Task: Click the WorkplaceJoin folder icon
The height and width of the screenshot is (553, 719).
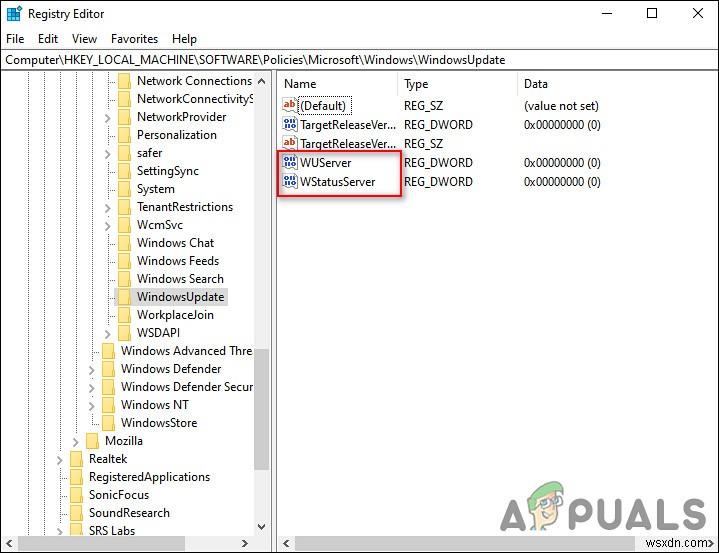Action: pos(124,315)
